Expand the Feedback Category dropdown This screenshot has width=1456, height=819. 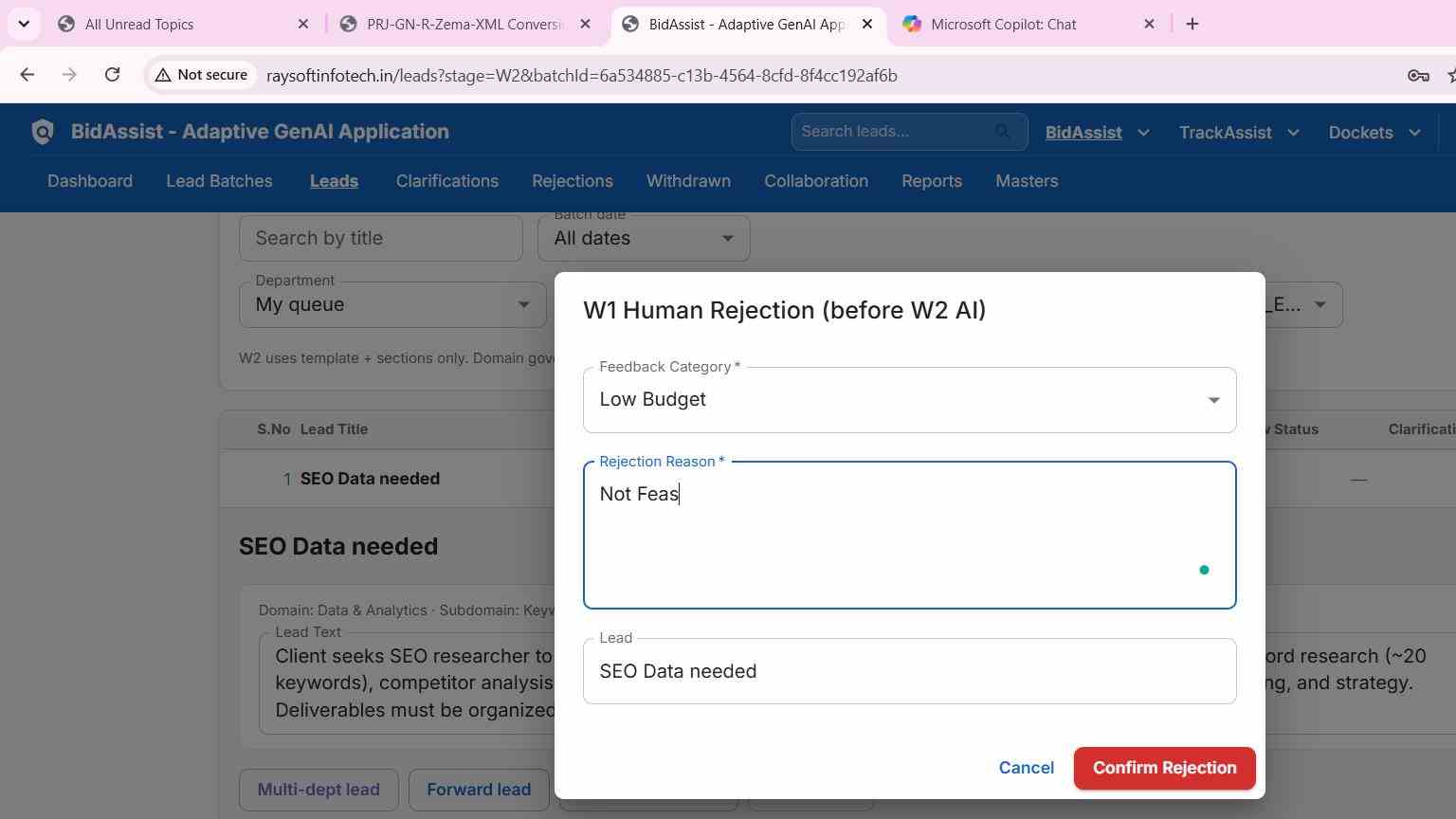point(909,400)
